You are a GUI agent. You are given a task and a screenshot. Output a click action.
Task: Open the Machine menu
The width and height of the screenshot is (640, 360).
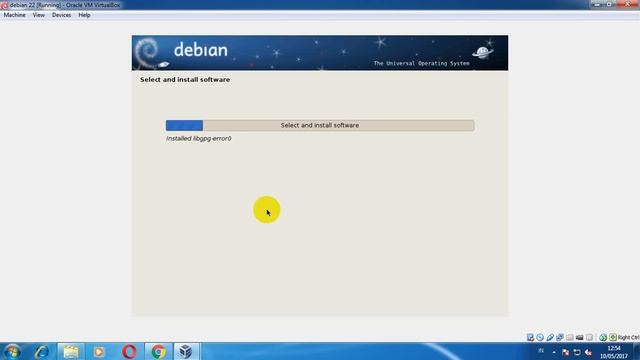tap(14, 15)
